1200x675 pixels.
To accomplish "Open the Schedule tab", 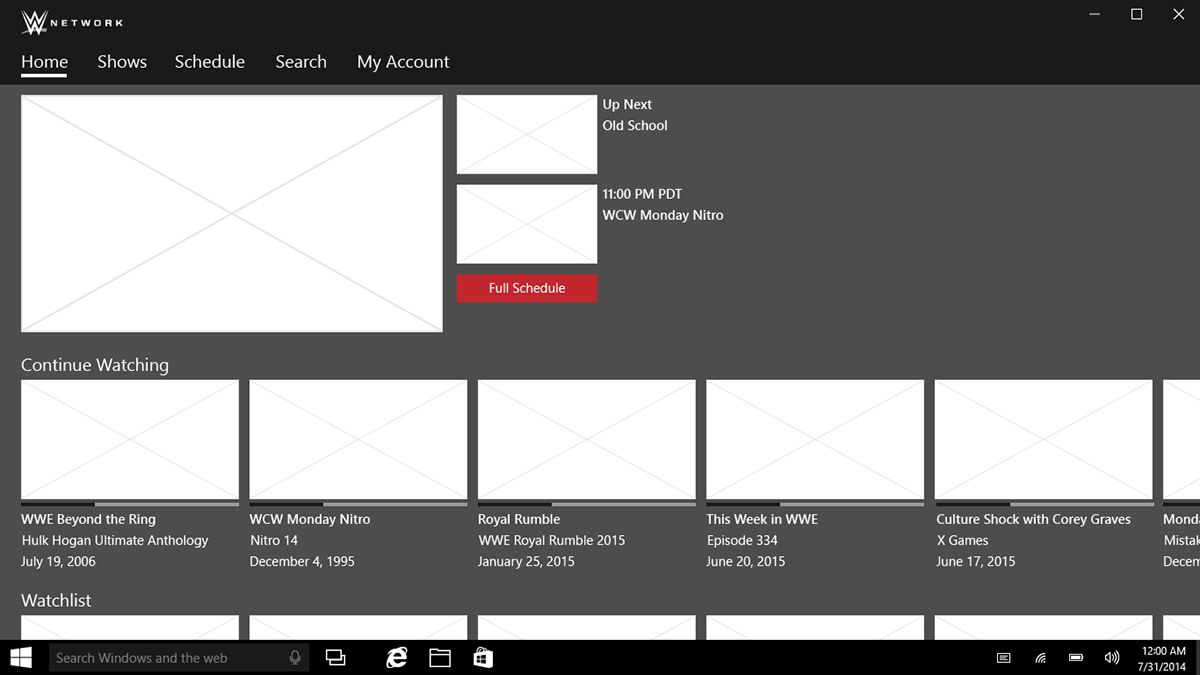I will pos(210,62).
